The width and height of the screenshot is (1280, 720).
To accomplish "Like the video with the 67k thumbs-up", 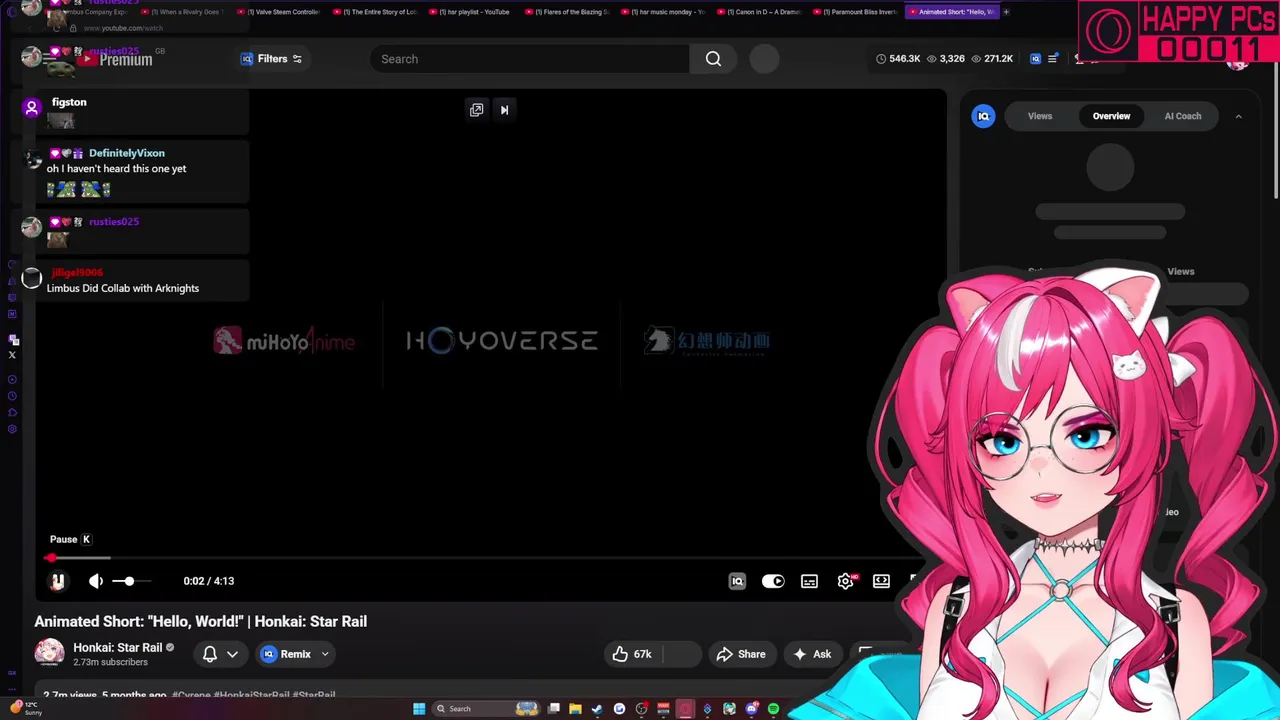I will tap(633, 654).
